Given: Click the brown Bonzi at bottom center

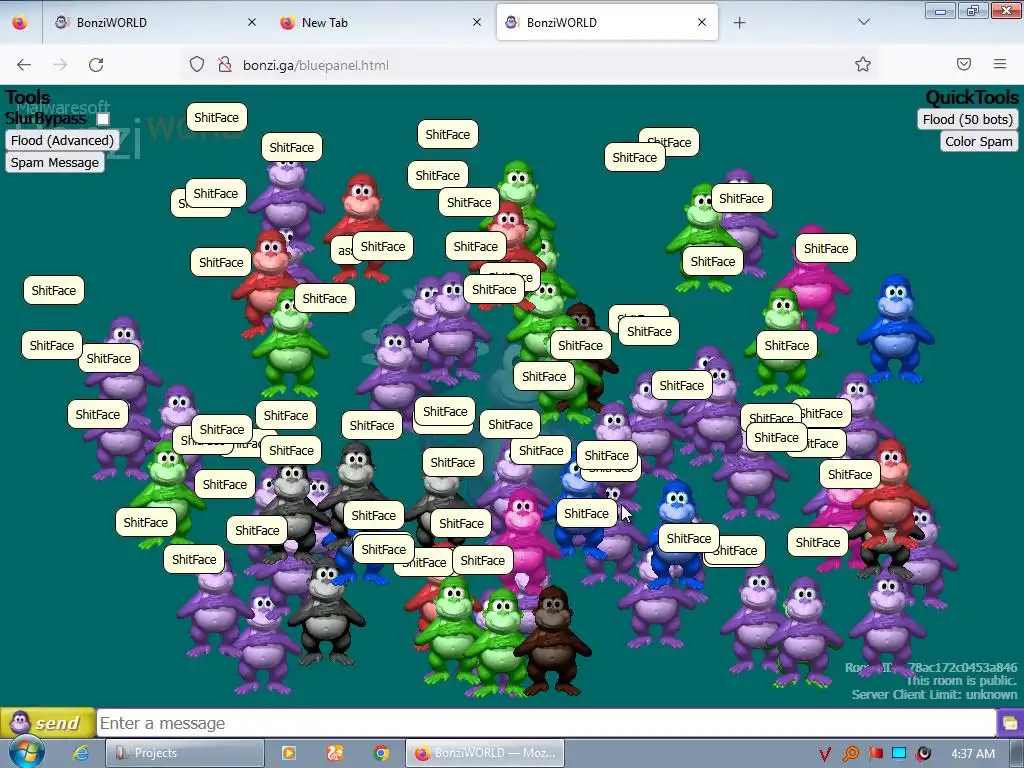Looking at the screenshot, I should point(553,642).
